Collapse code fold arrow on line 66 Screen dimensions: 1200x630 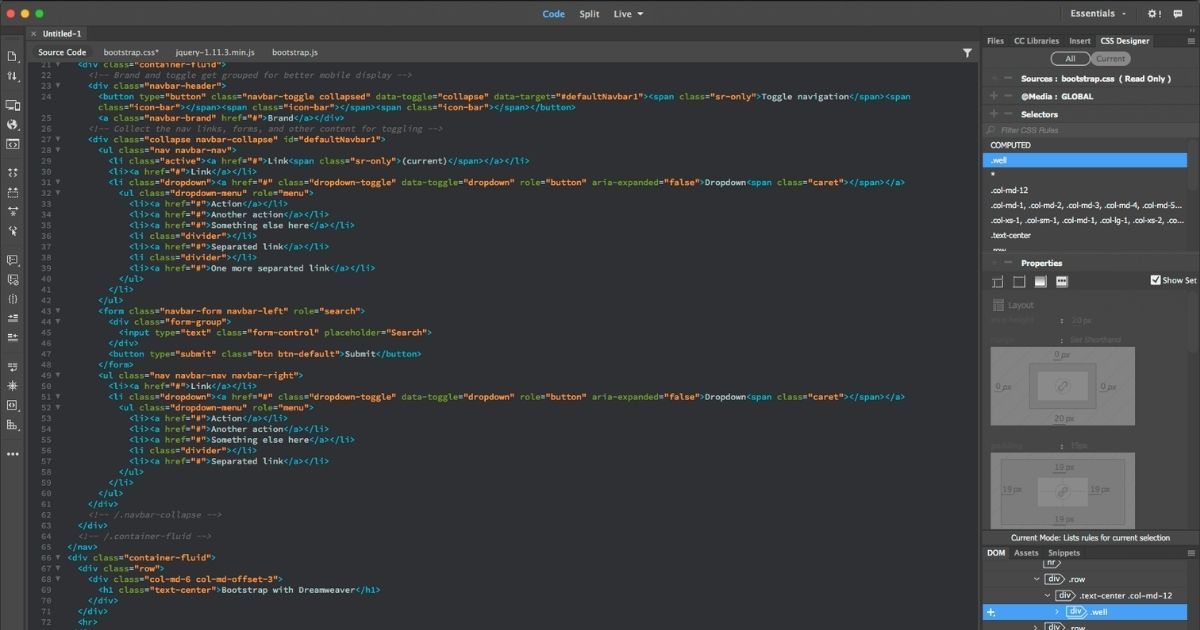pos(58,557)
